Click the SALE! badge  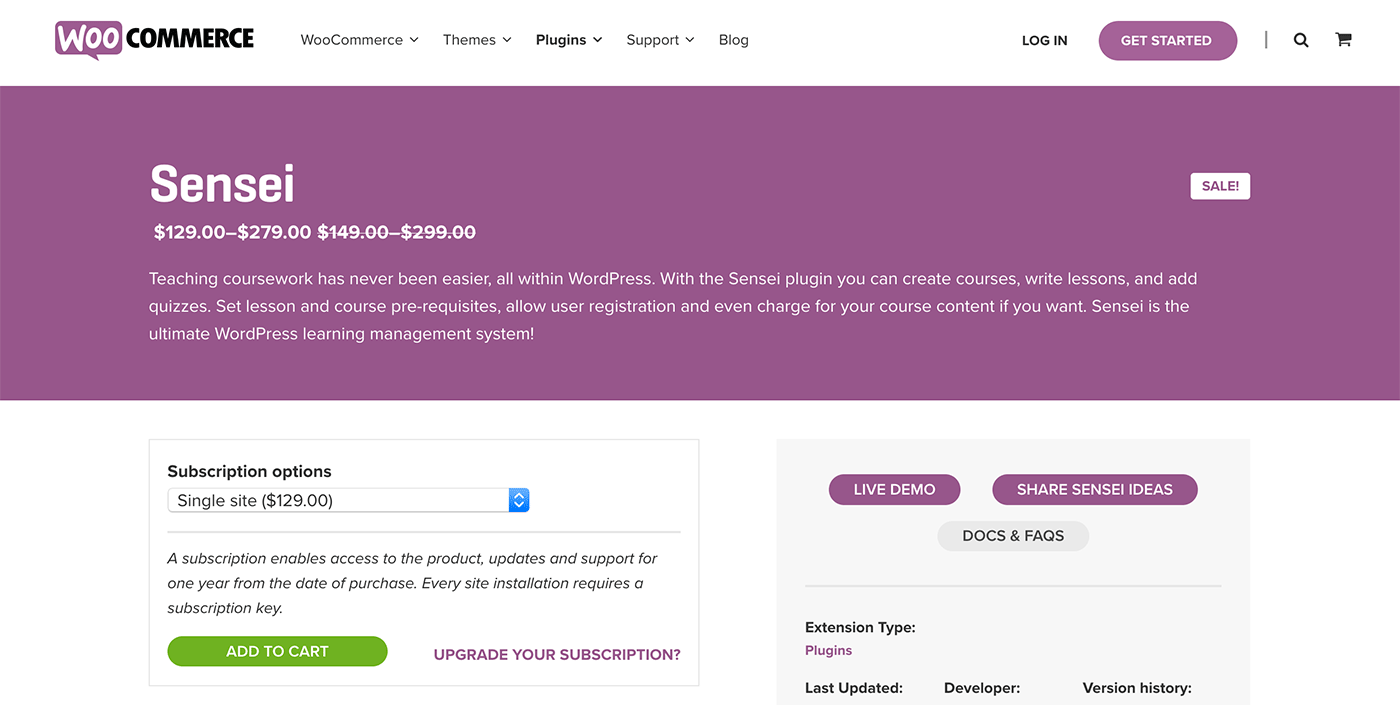(x=1220, y=186)
